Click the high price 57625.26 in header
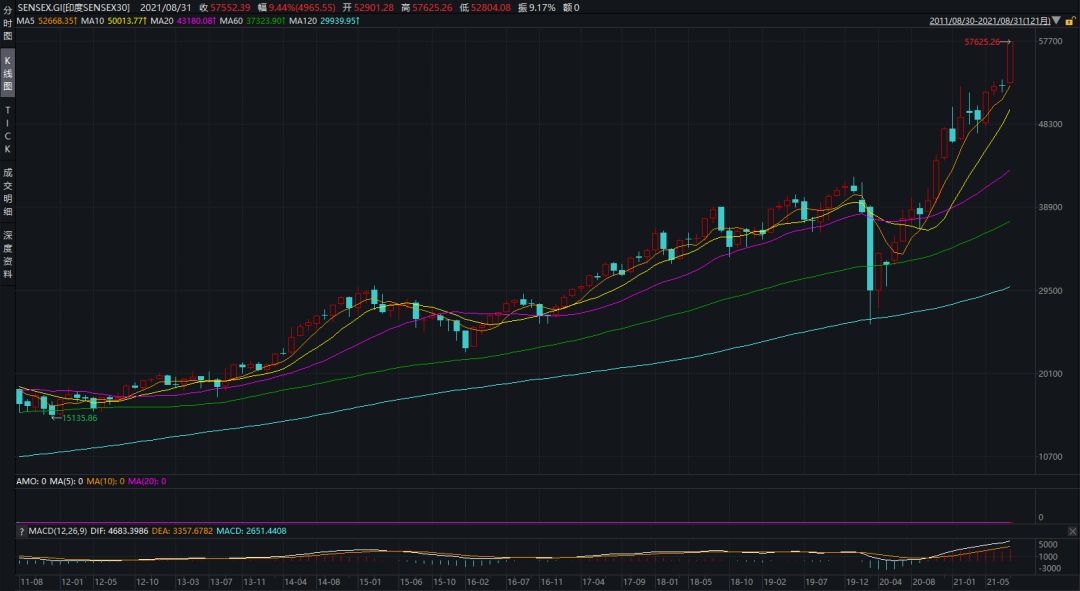The height and width of the screenshot is (591, 1080). 432,8
